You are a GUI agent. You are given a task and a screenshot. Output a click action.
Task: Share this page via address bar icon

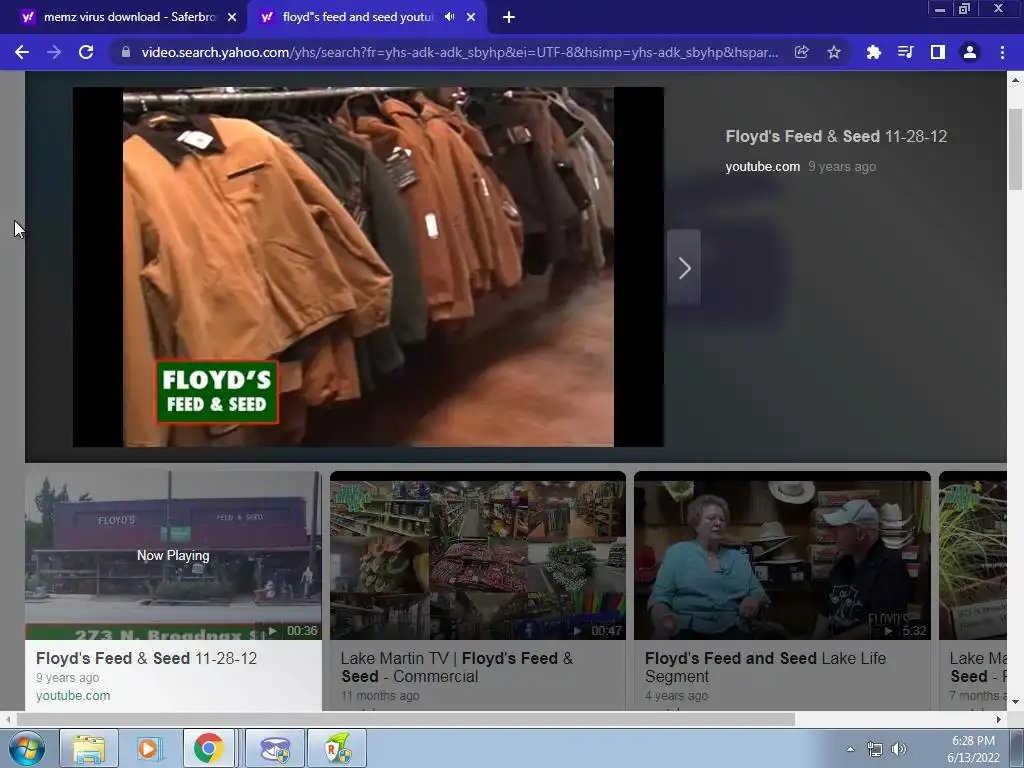click(x=801, y=52)
